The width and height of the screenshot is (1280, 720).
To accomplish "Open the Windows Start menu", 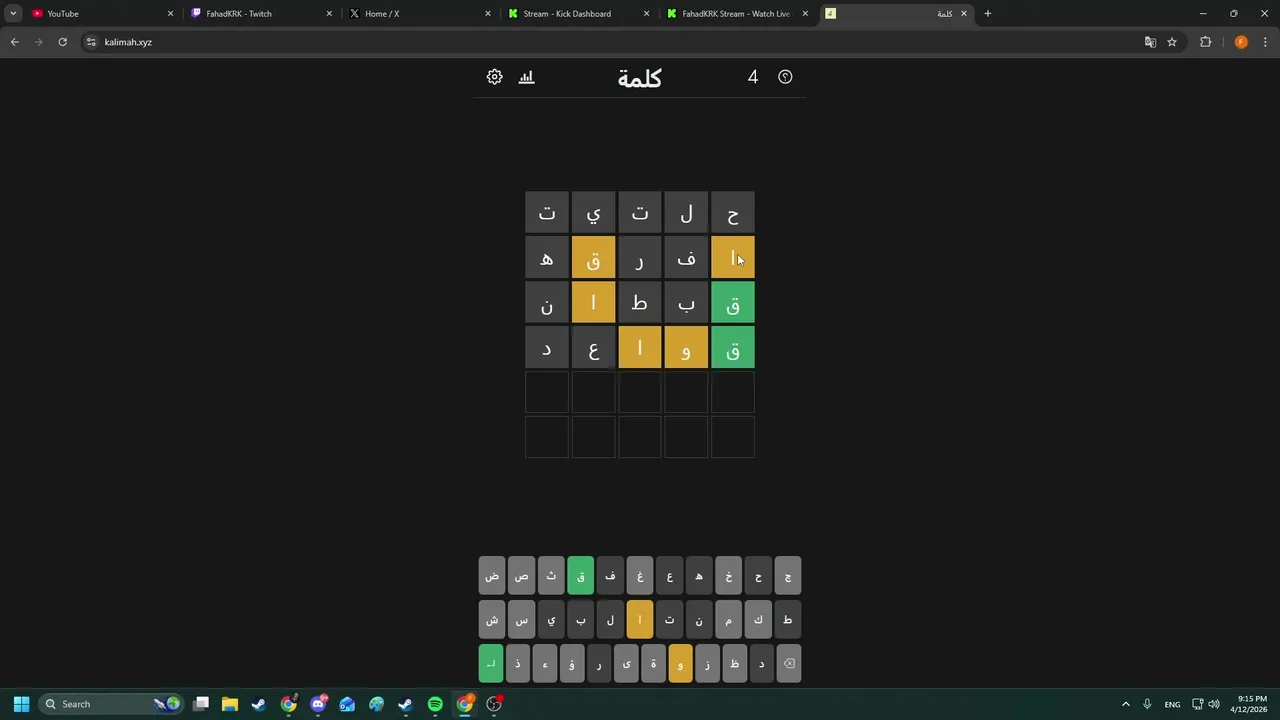I will (x=21, y=704).
